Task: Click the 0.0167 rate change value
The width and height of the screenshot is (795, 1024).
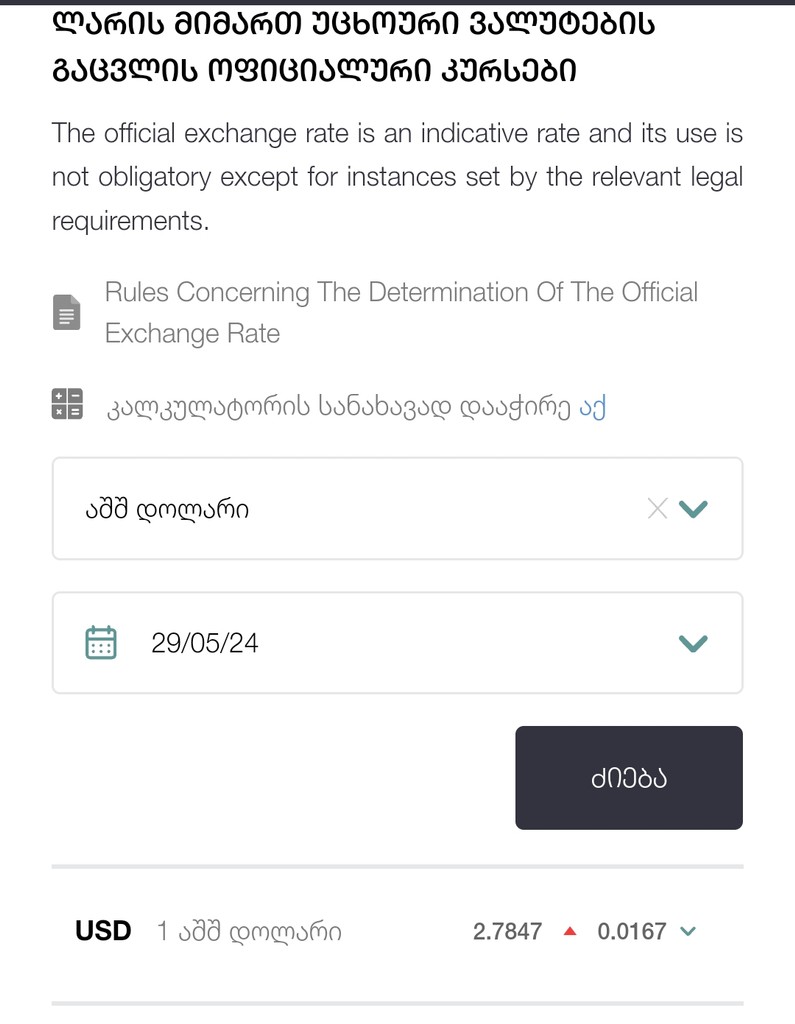Action: point(632,932)
